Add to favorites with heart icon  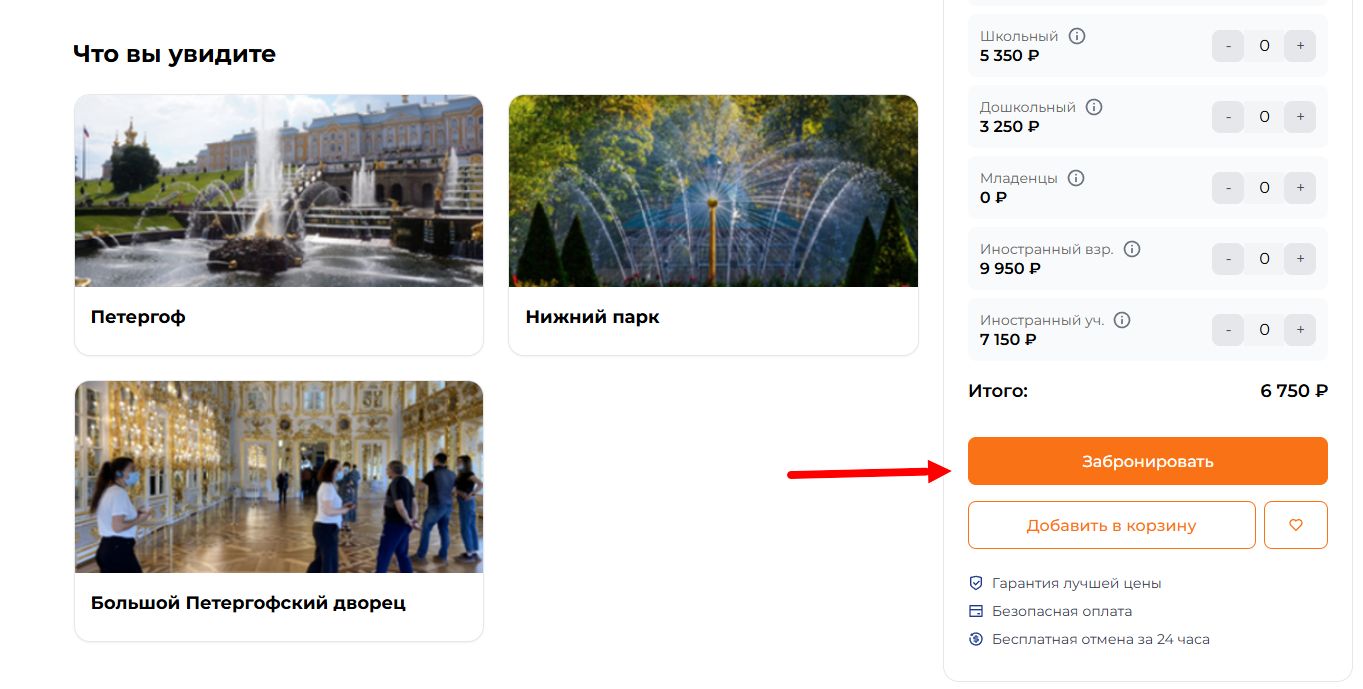[1296, 525]
